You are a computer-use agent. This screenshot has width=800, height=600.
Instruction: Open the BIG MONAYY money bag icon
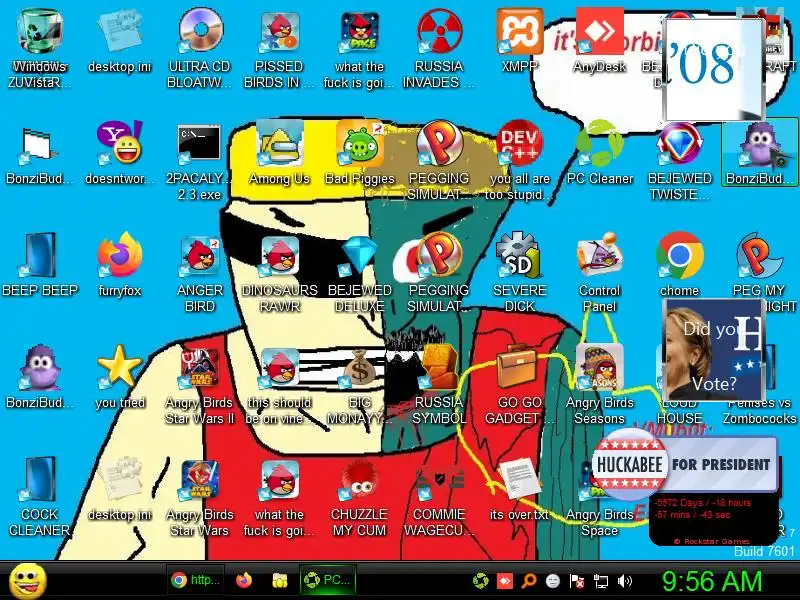click(x=360, y=367)
